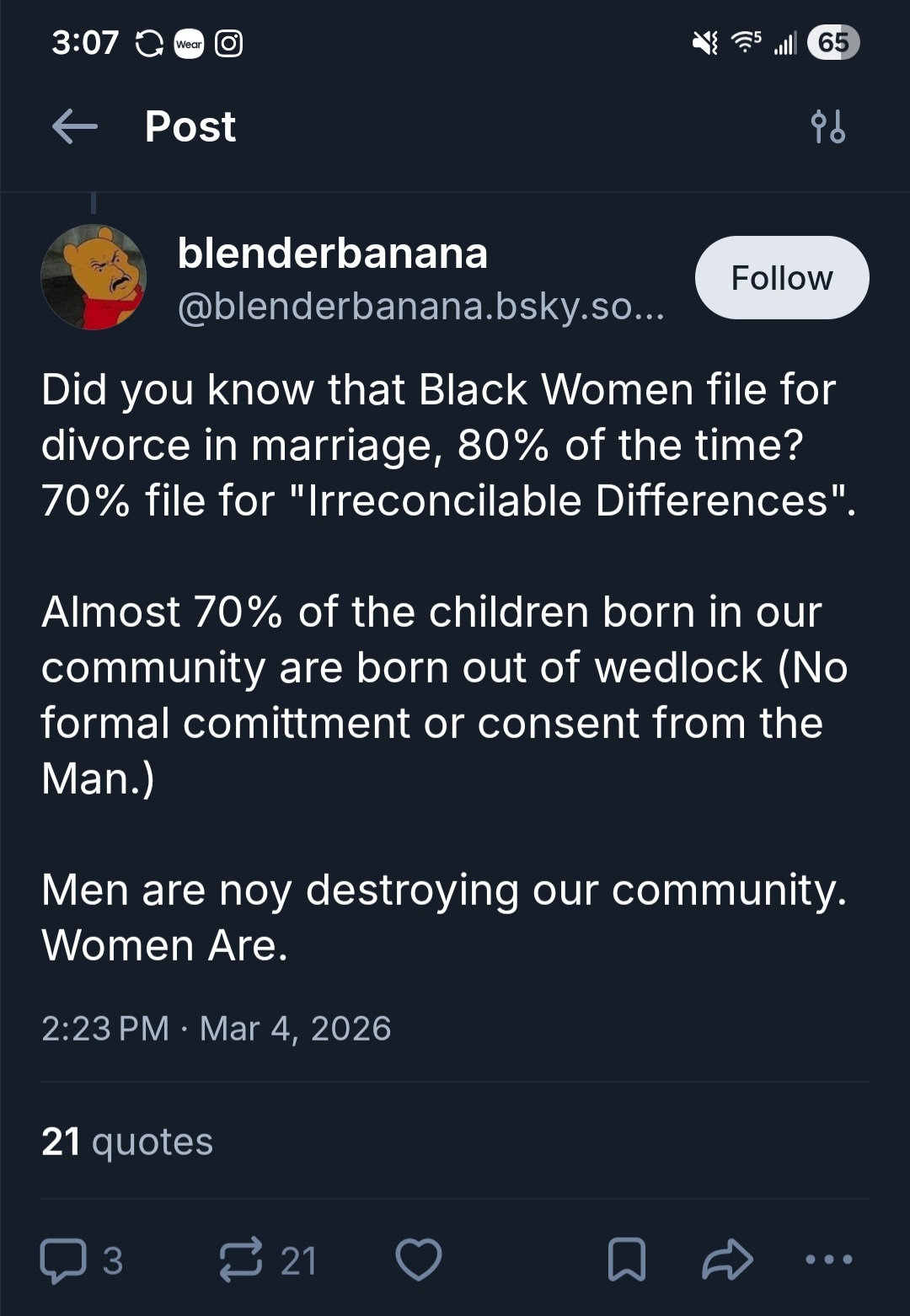This screenshot has width=910, height=1316.
Task: Bookmark this post
Action: coord(627,1260)
